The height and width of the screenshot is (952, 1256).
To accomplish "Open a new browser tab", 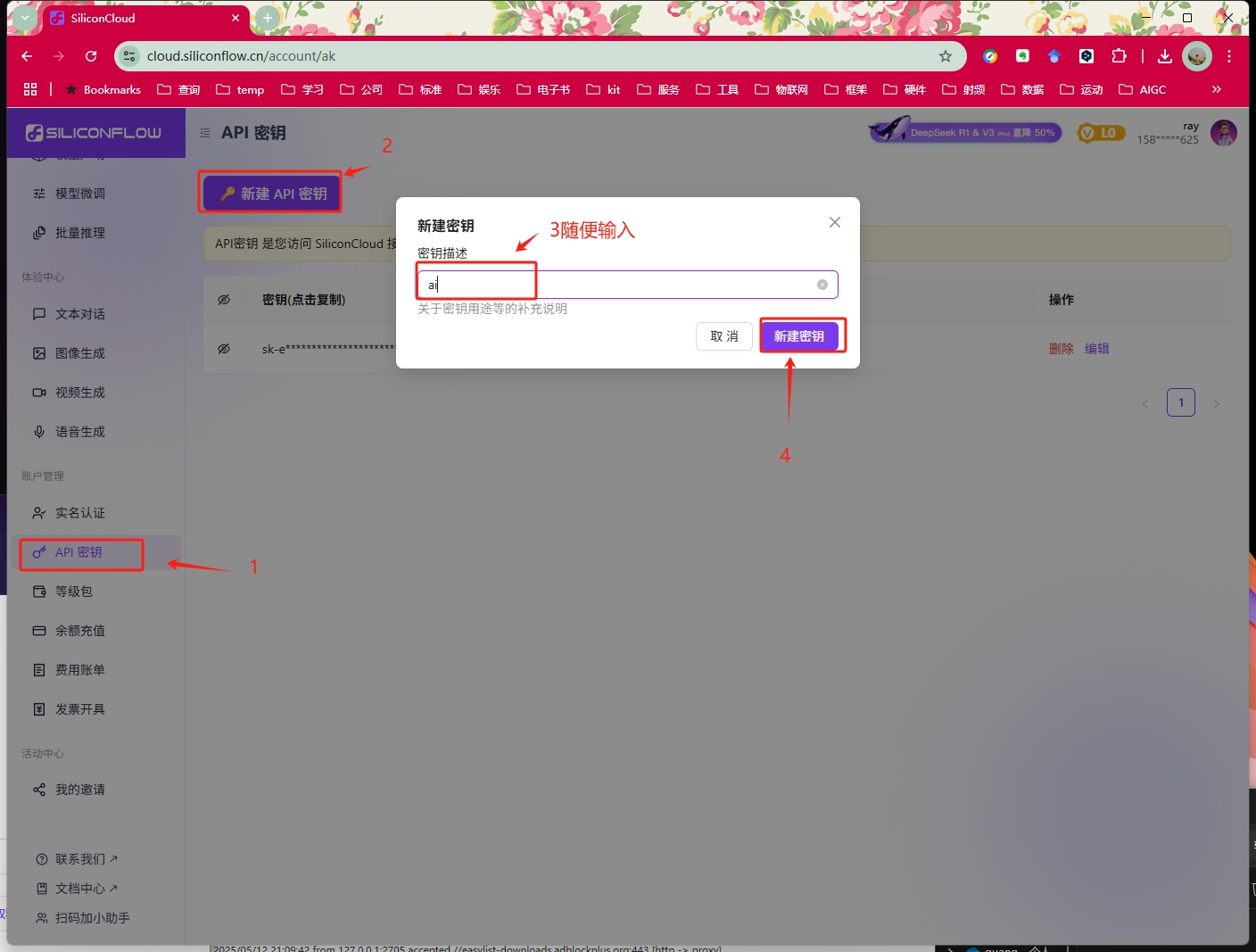I will (x=267, y=18).
